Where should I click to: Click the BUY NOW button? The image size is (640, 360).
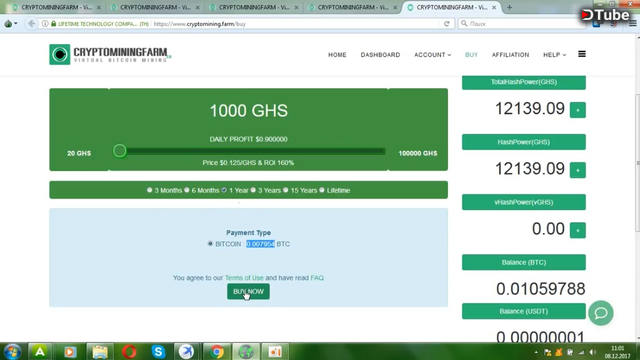248,291
